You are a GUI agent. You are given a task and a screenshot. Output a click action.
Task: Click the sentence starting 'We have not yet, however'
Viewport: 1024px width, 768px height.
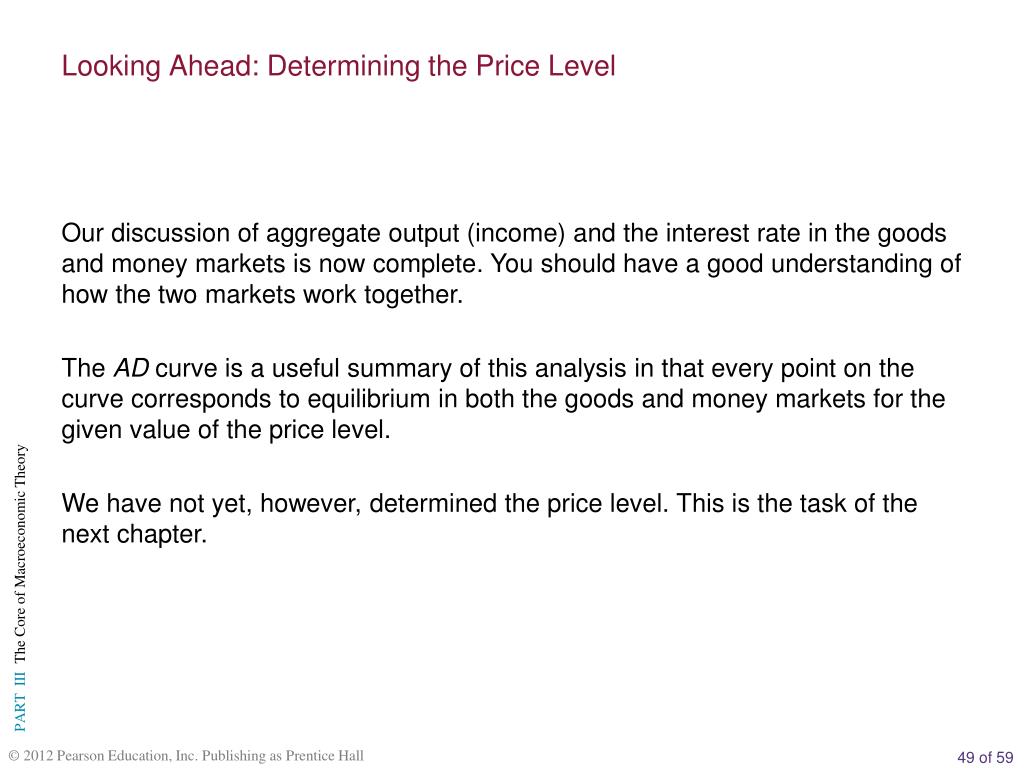[x=364, y=504]
